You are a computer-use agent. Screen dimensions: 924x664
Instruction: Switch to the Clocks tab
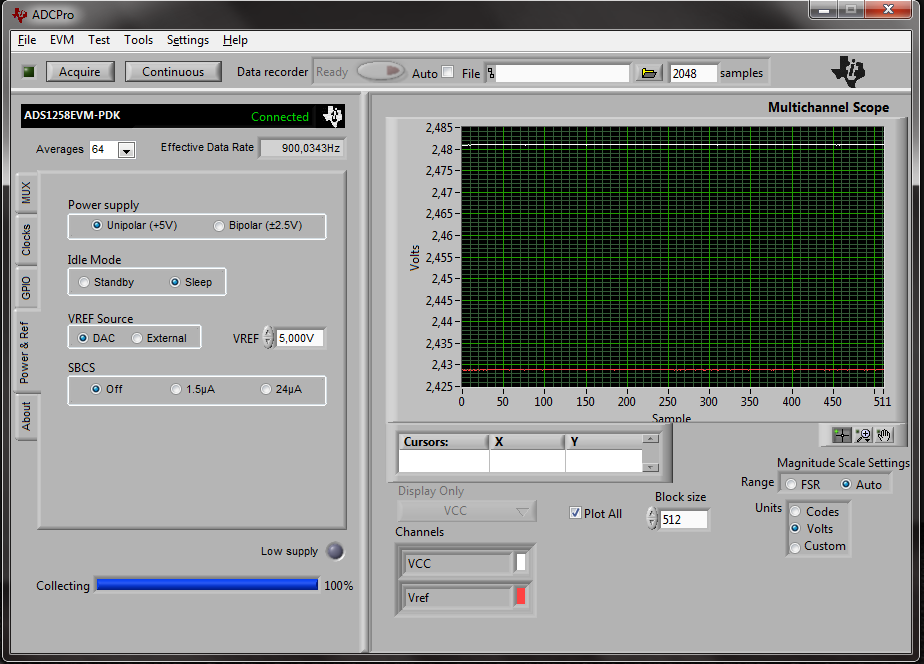coord(26,240)
